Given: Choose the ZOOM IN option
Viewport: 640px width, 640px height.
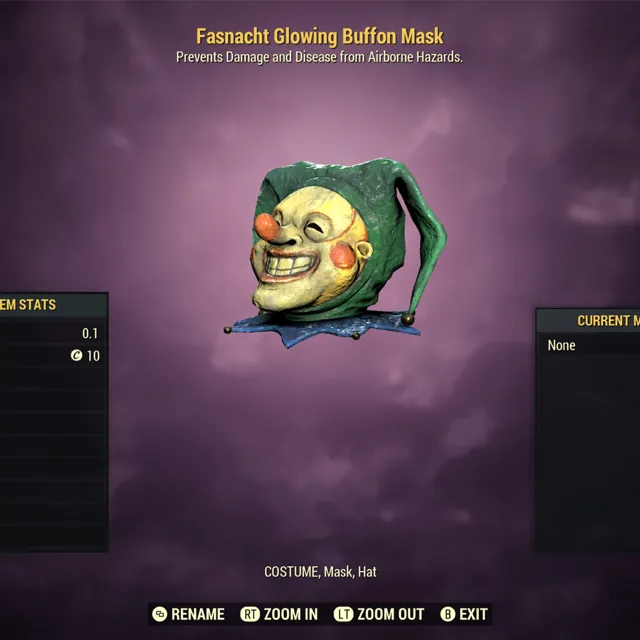Looking at the screenshot, I should [291, 614].
